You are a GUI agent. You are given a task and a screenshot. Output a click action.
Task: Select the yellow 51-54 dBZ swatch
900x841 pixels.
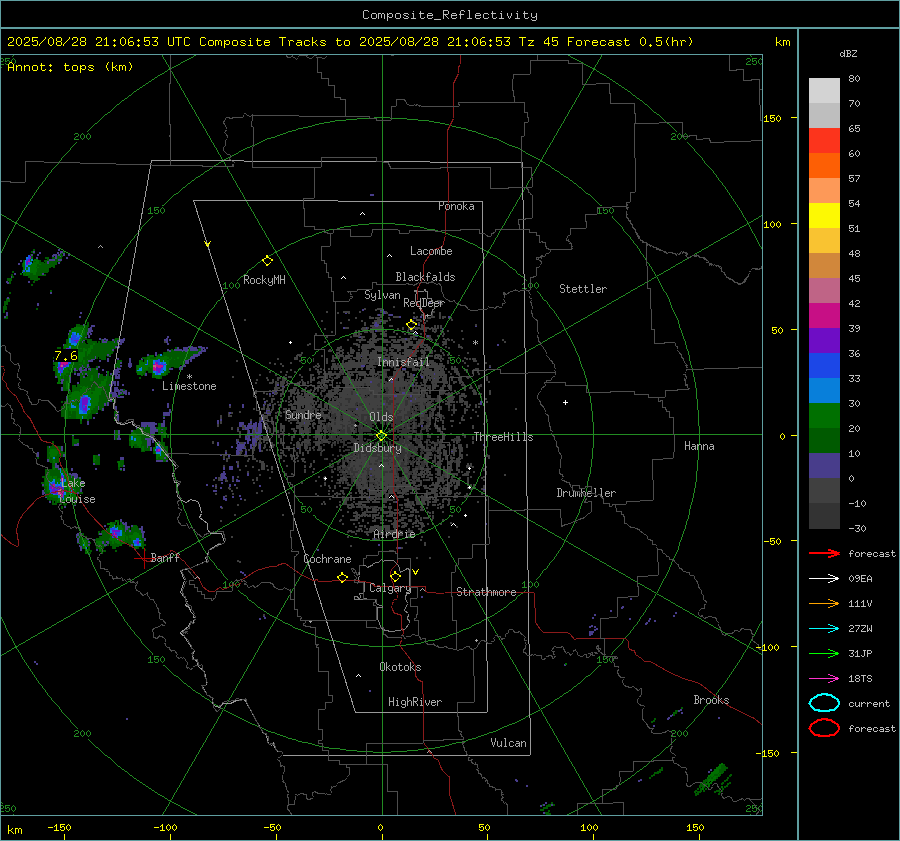pyautogui.click(x=824, y=215)
